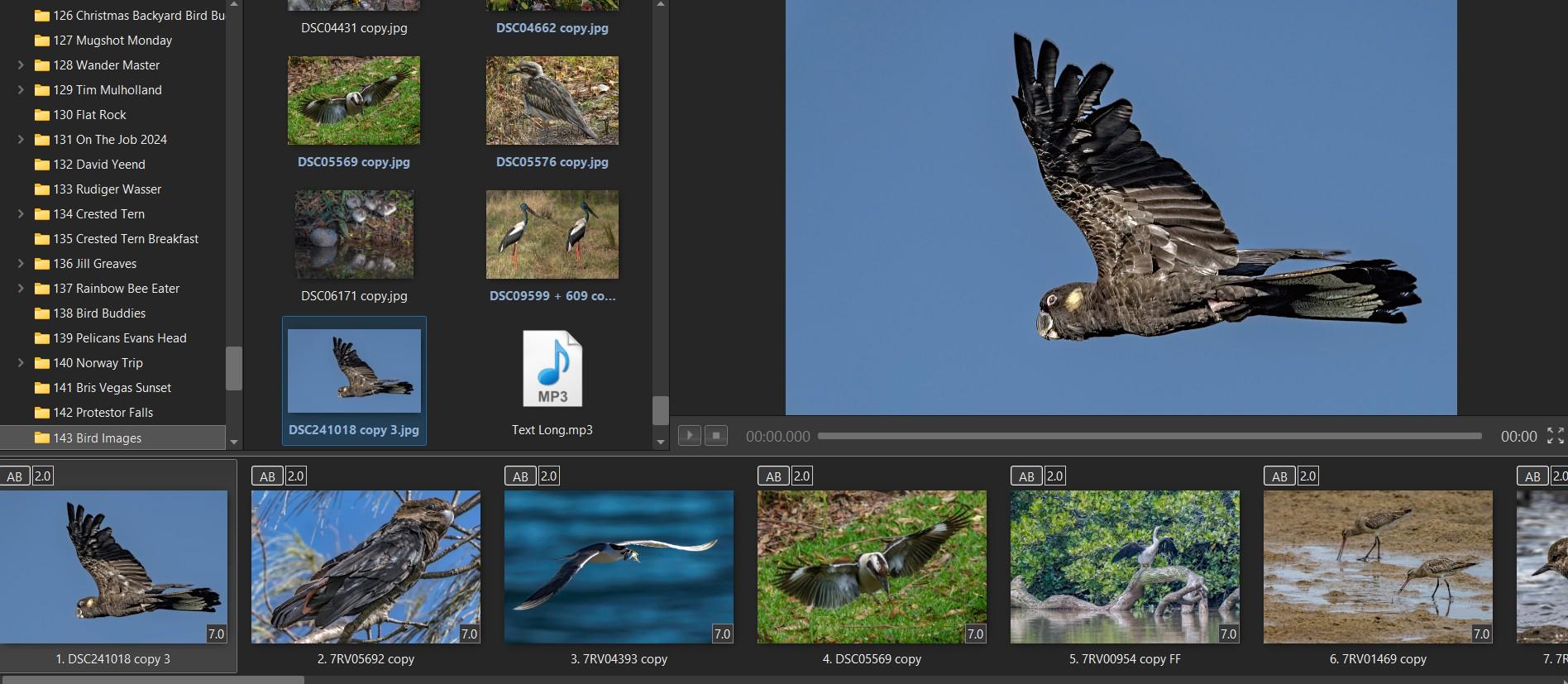Open the 135 Crested Tern Breakfast folder
Screen dimensions: 1568x684
coord(116,238)
